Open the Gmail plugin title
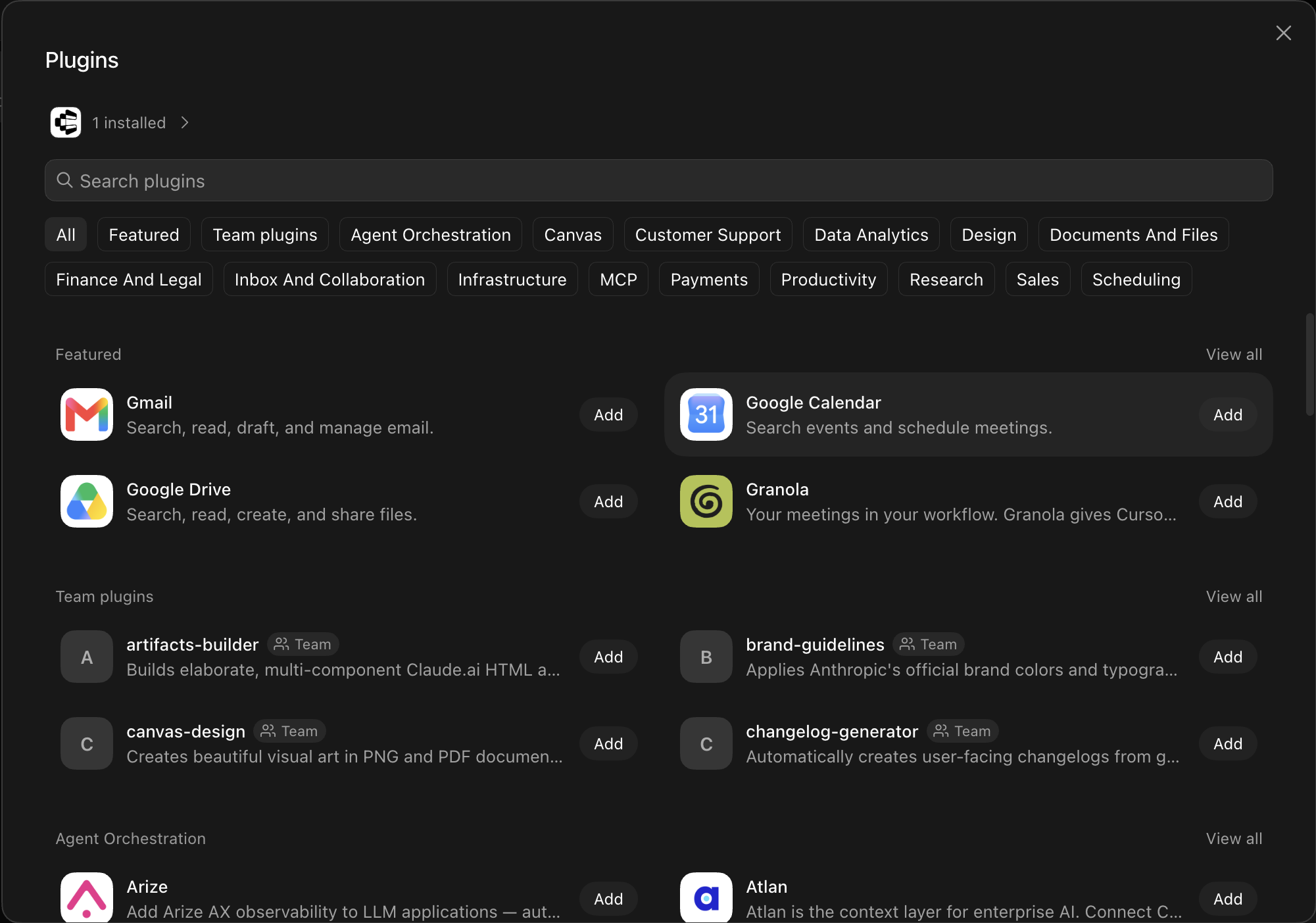 tap(149, 403)
